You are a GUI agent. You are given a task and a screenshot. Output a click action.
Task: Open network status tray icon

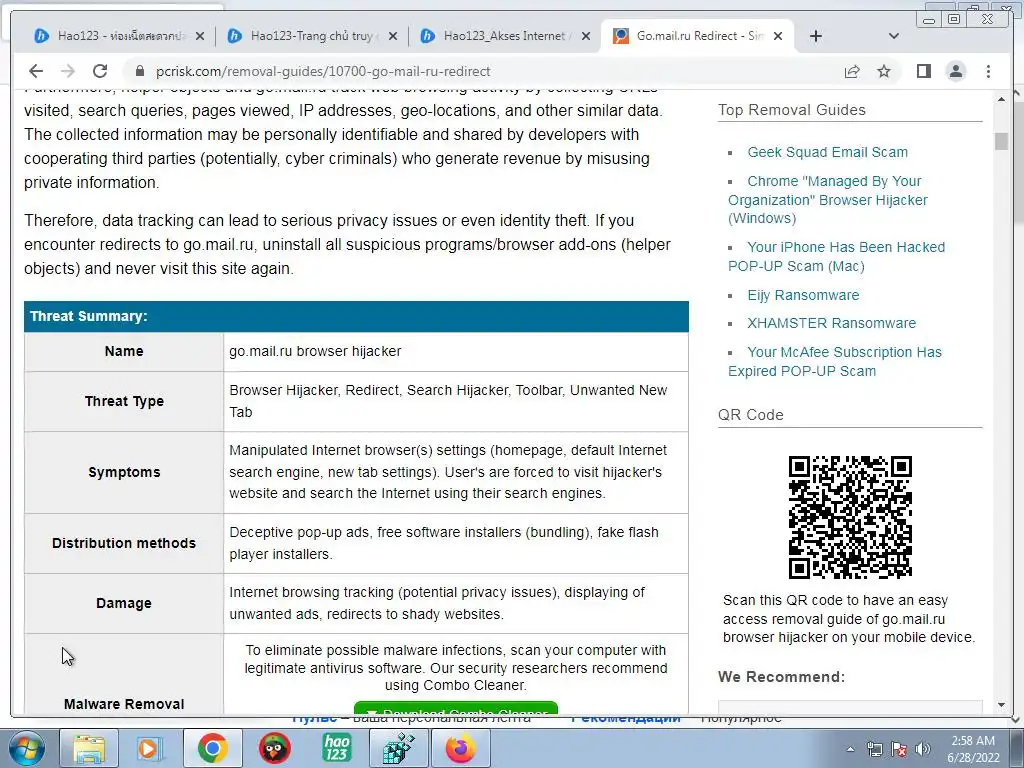874,750
